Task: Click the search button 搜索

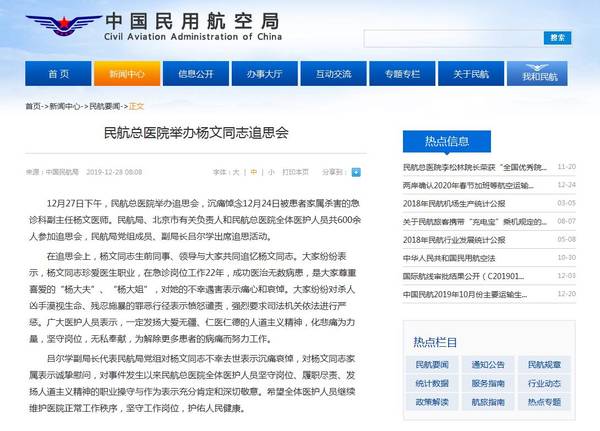Action: [x=557, y=38]
